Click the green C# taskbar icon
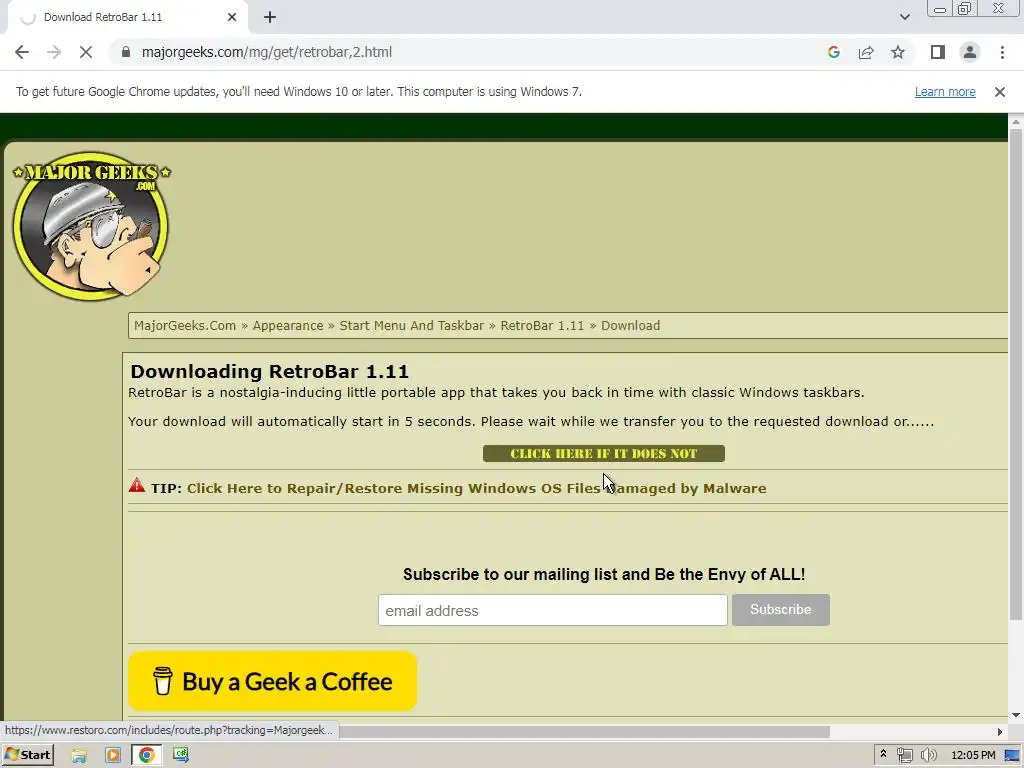The width and height of the screenshot is (1024, 768). [181, 756]
